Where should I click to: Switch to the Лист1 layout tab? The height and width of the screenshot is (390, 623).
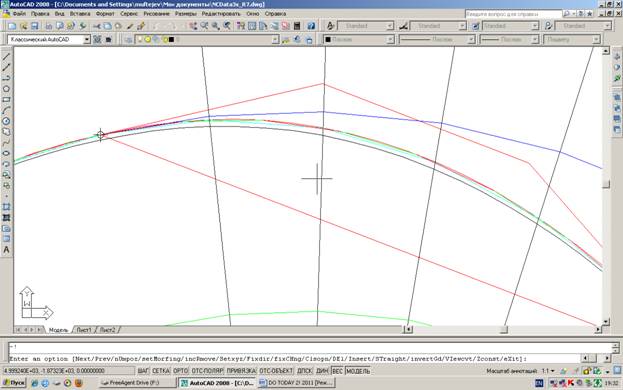pyautogui.click(x=84, y=330)
